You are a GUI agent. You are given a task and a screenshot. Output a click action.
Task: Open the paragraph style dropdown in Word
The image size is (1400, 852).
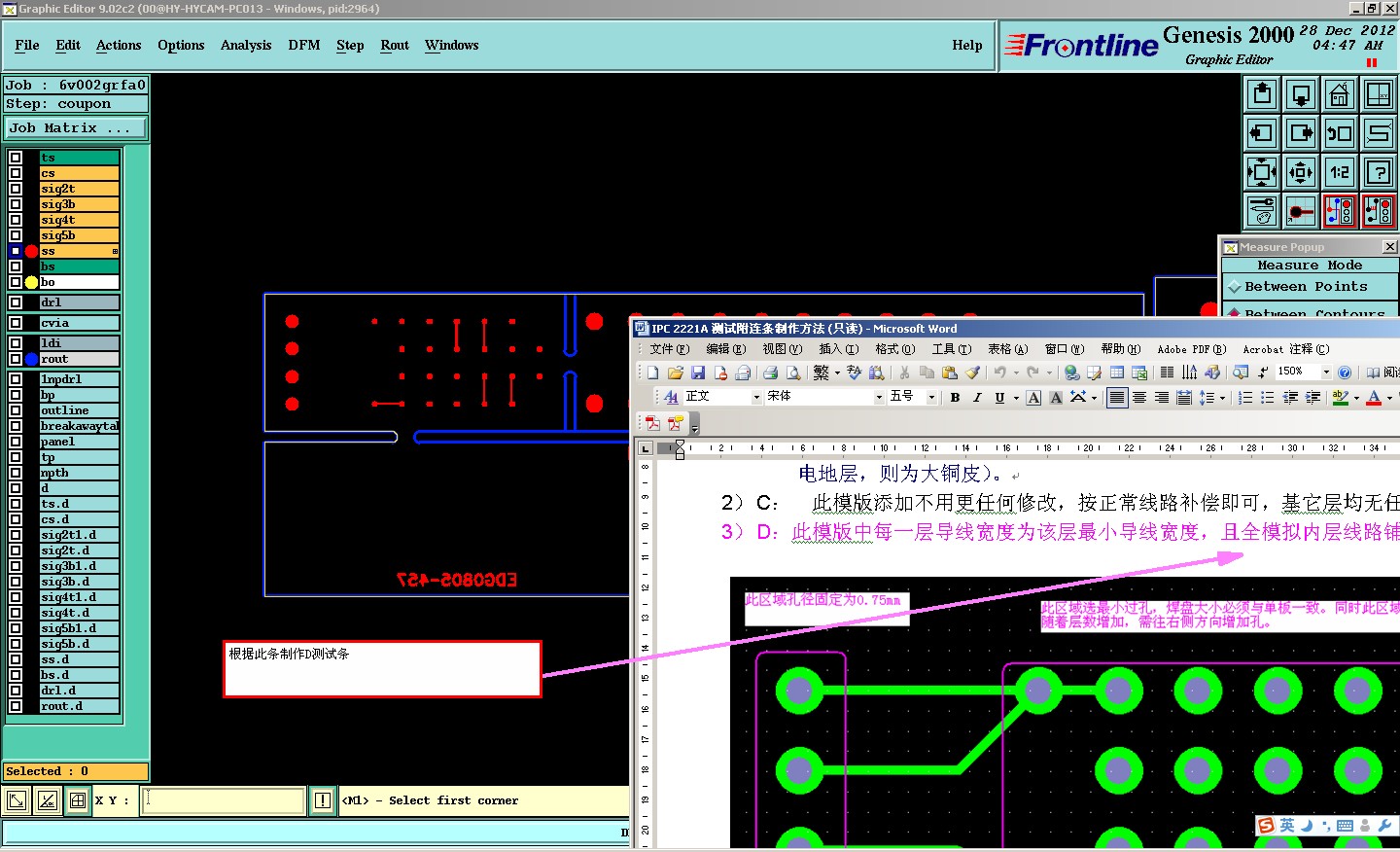tap(756, 398)
